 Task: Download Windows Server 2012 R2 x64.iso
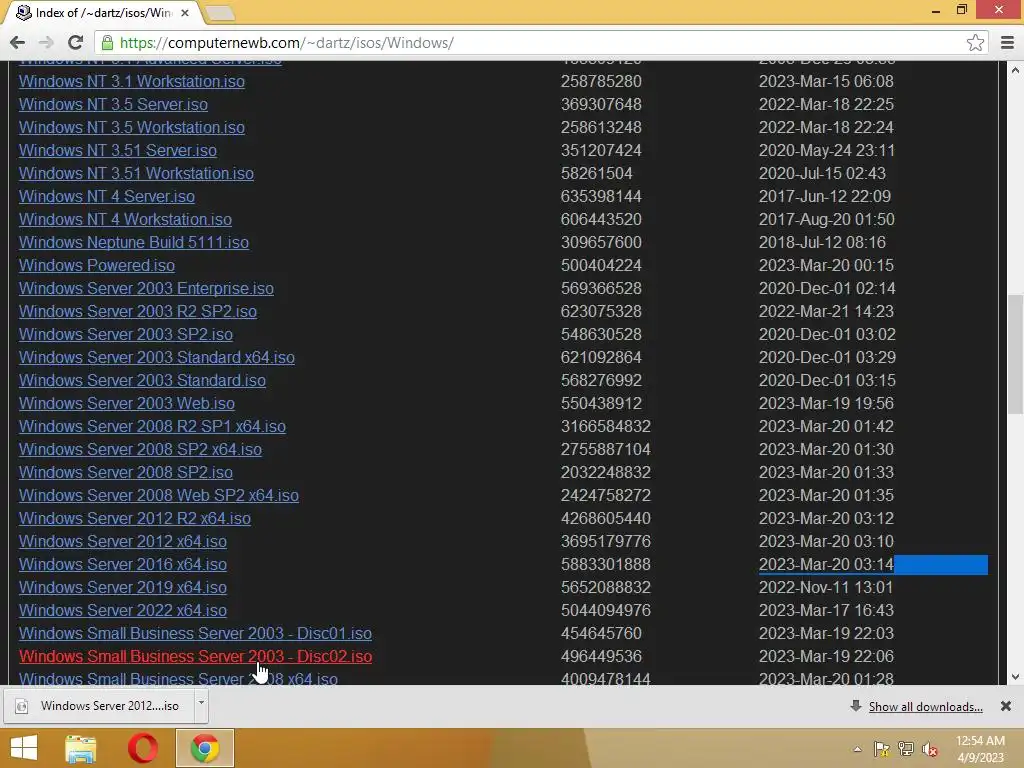(135, 518)
